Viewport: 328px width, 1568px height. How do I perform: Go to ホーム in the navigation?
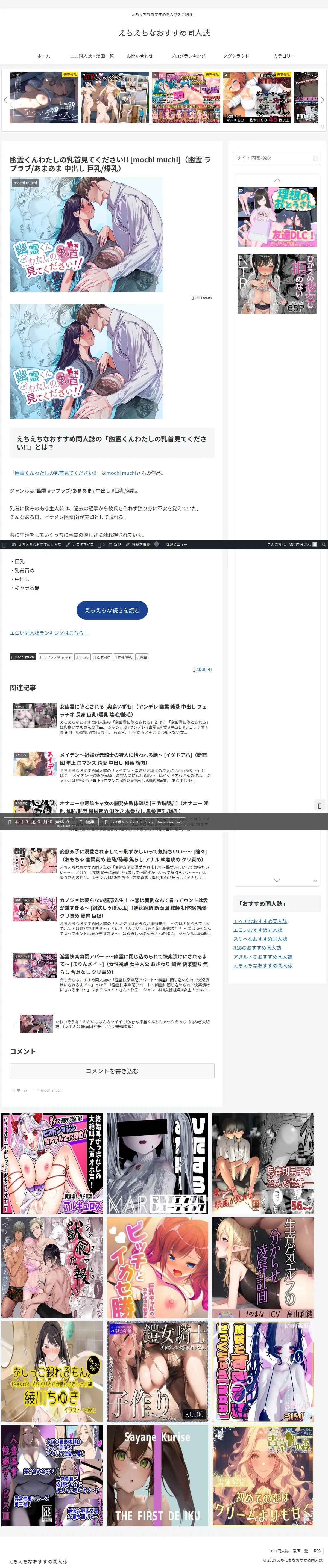pyautogui.click(x=44, y=56)
